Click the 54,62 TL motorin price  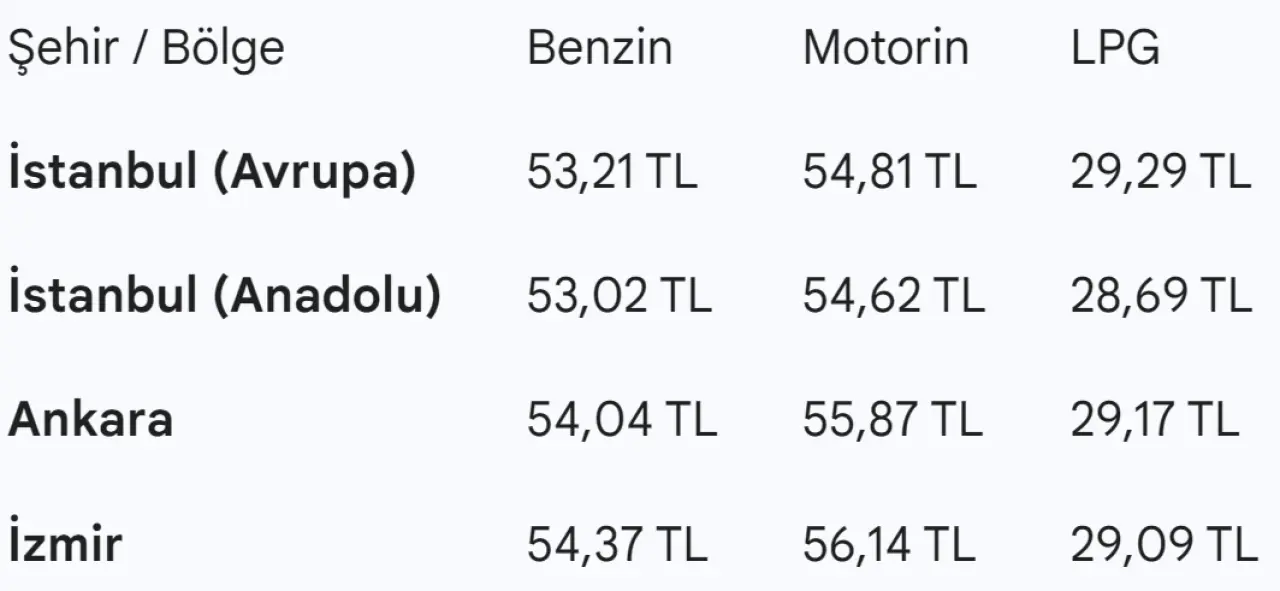tap(893, 296)
